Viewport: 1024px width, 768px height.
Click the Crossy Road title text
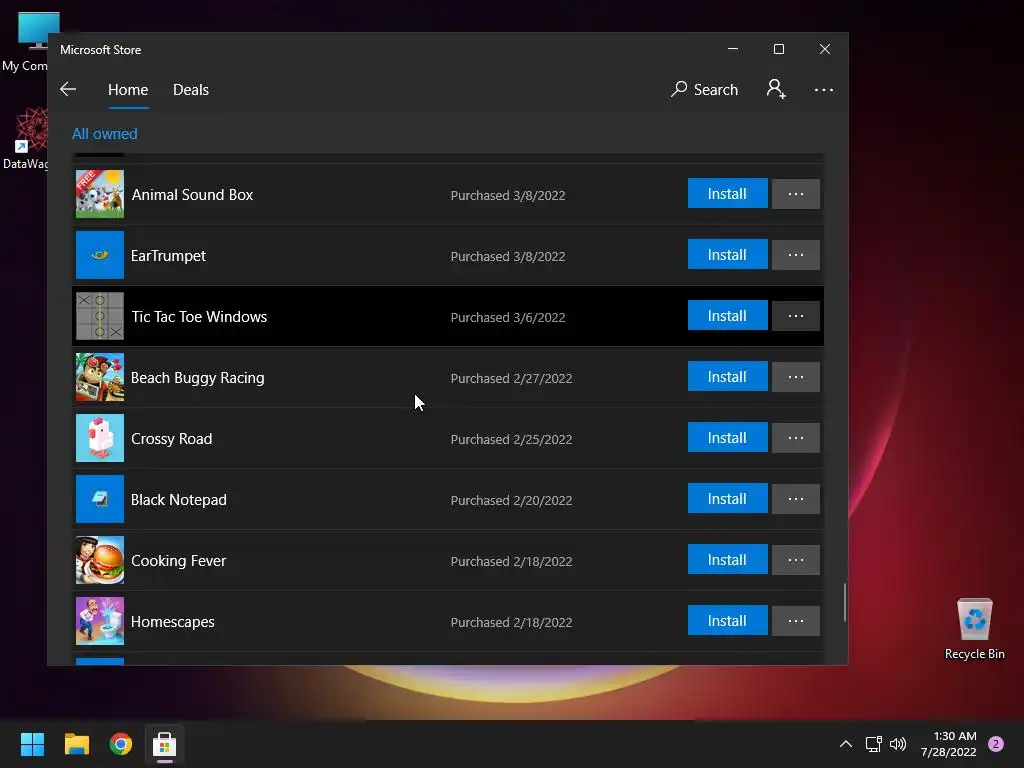(171, 438)
